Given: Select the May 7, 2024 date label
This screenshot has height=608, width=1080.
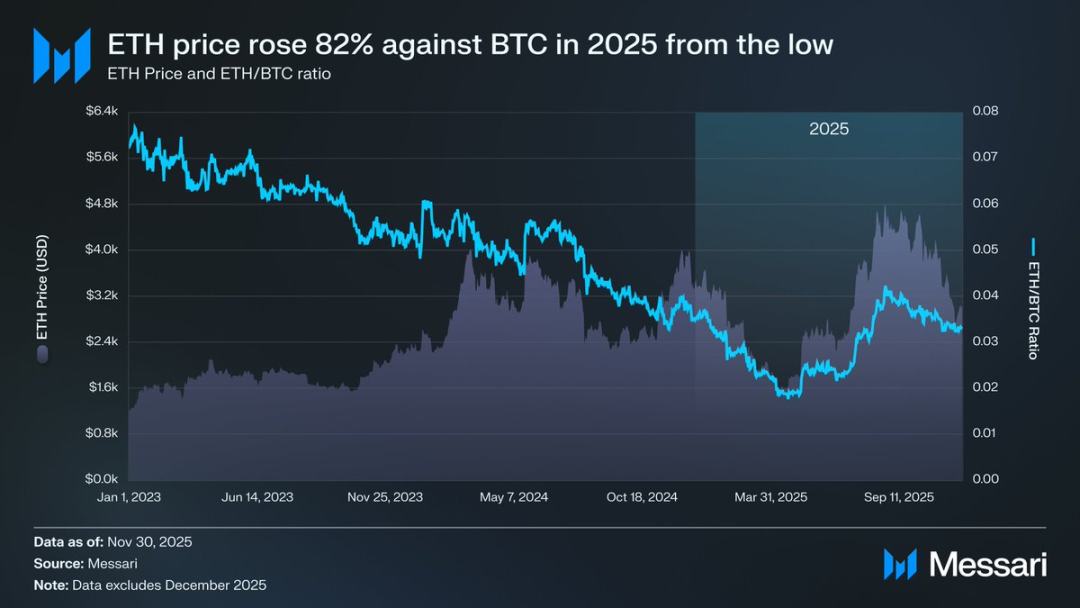Looking at the screenshot, I should point(514,497).
